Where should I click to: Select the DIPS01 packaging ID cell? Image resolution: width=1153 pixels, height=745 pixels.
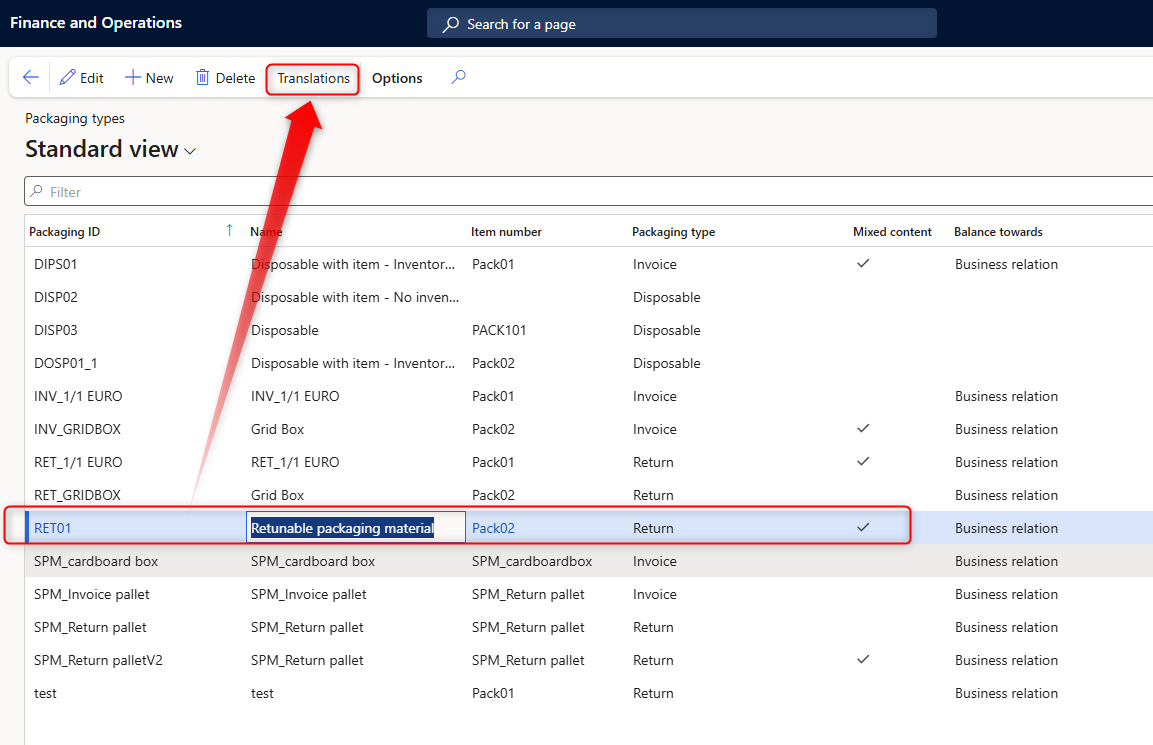[55, 264]
